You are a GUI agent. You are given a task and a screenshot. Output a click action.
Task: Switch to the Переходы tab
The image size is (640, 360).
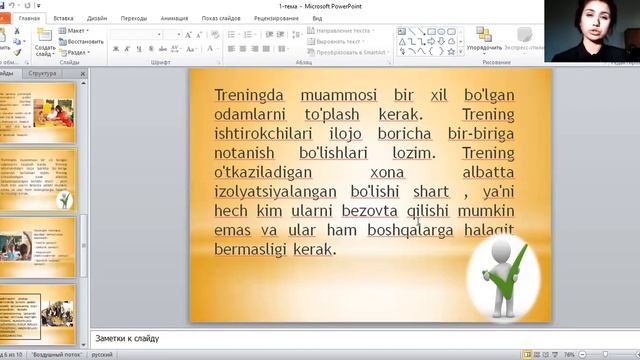point(133,18)
